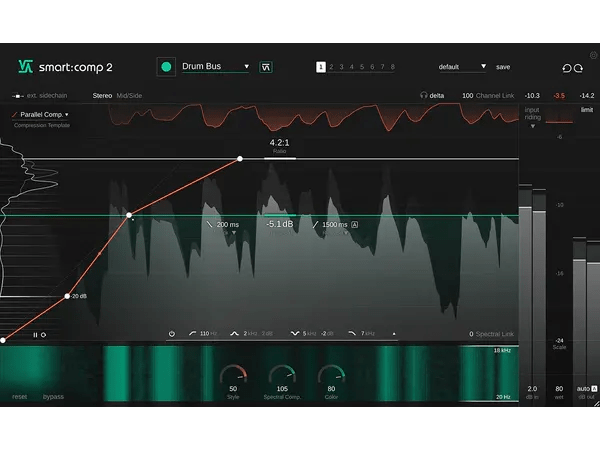Click the sonible logo next to smart:comp 2
This screenshot has height=450, width=600.
[25, 67]
